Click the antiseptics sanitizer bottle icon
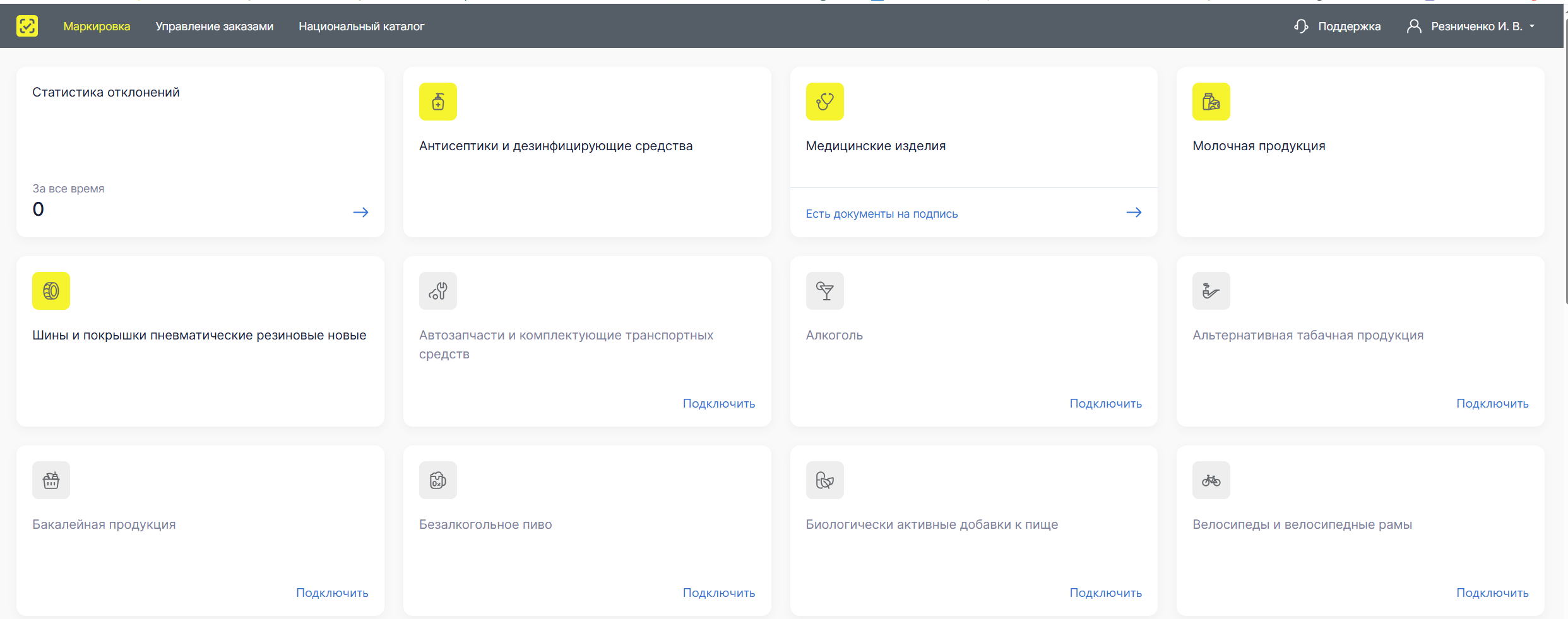This screenshot has height=619, width=1568. click(x=438, y=102)
